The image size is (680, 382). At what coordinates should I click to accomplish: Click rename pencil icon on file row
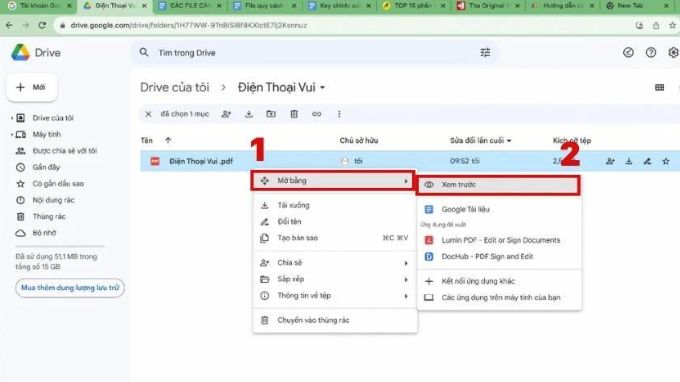coord(647,161)
